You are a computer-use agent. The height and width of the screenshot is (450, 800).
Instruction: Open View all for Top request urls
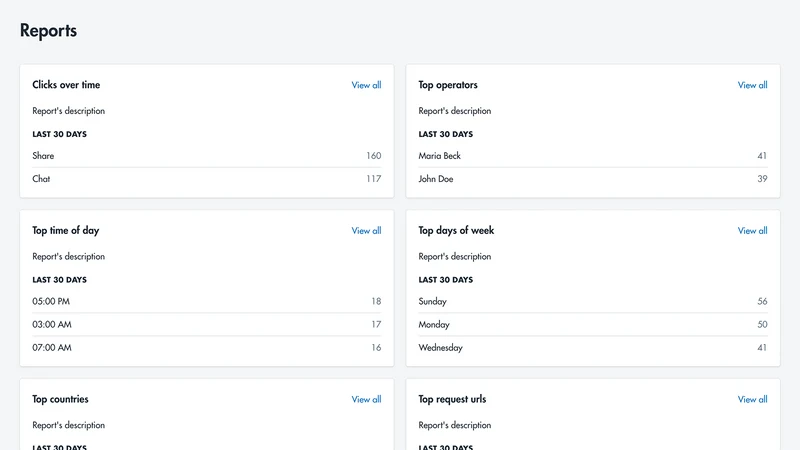[x=752, y=399]
